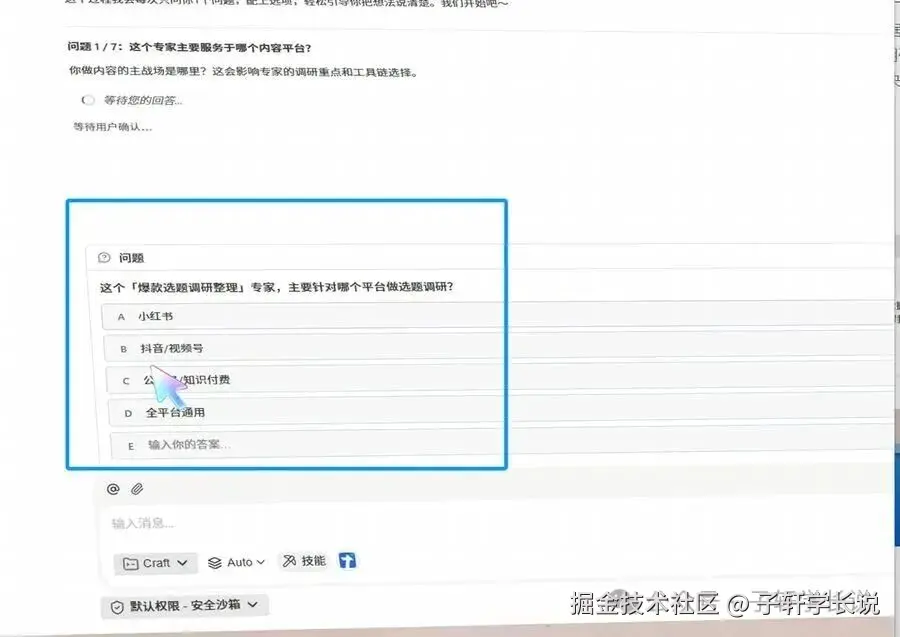Expand the 默认权限 - 安全沙箱 permission dropdown
Image resolution: width=900 pixels, height=637 pixels.
(x=185, y=606)
